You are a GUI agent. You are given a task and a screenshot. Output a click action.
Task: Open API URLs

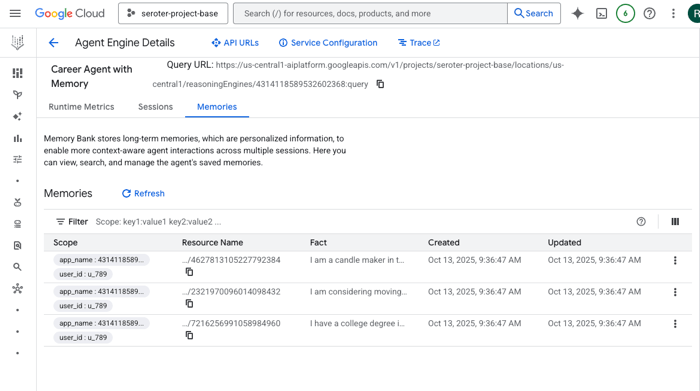[235, 43]
